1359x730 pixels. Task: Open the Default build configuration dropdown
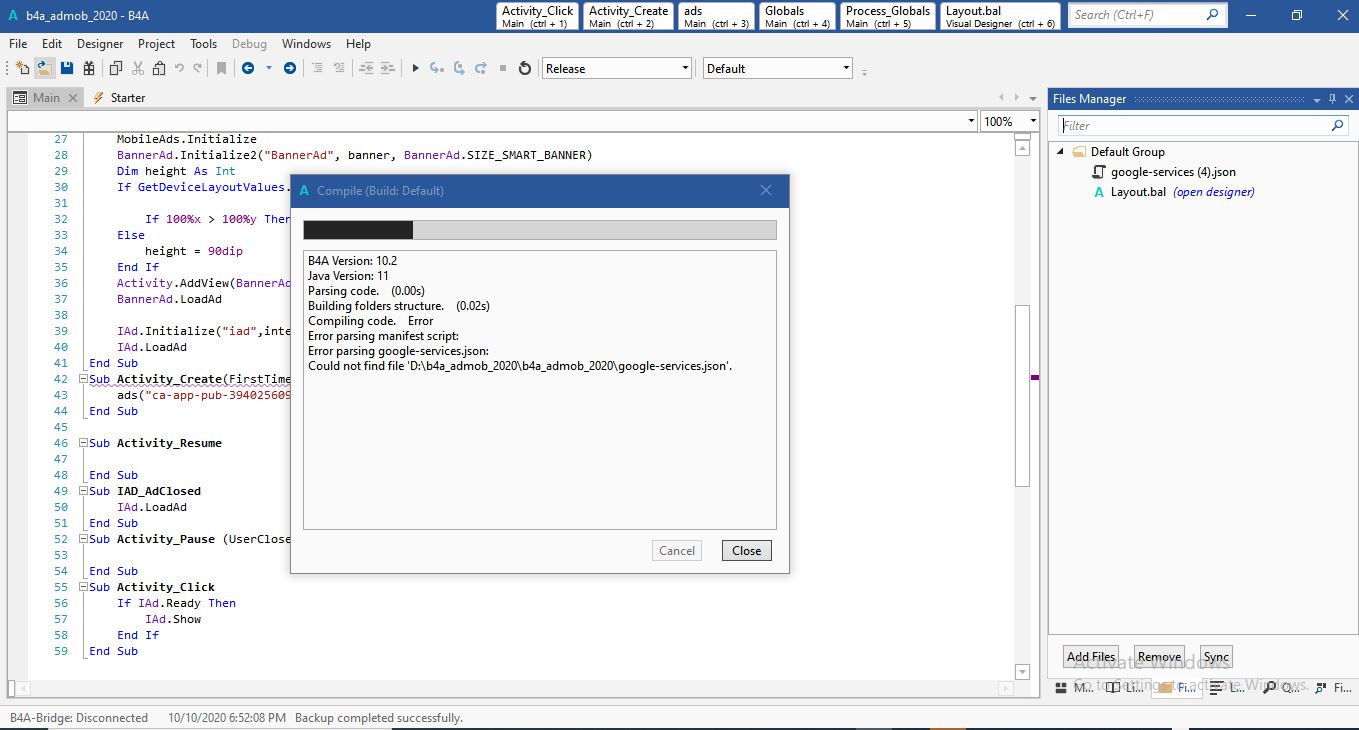pyautogui.click(x=778, y=68)
